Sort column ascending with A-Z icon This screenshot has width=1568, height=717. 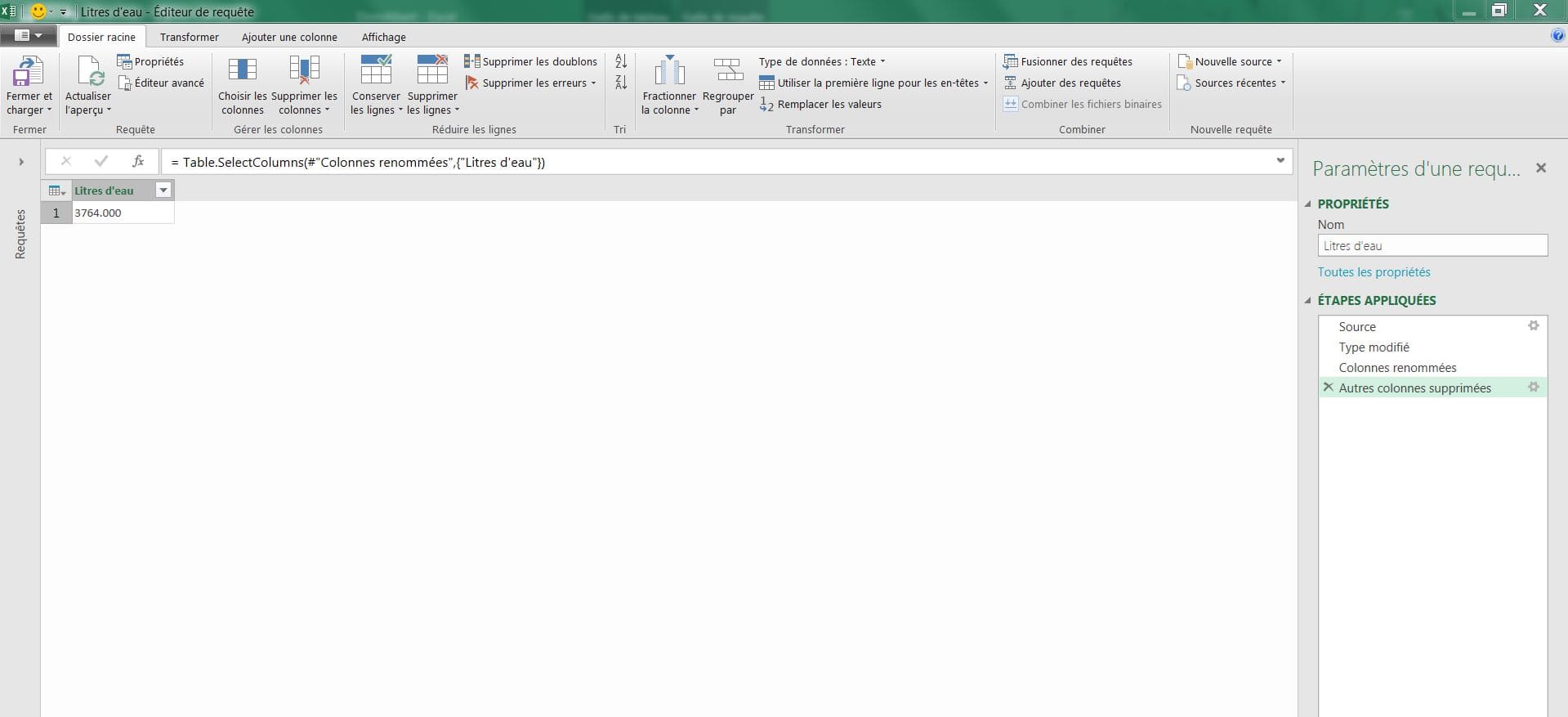[x=621, y=61]
